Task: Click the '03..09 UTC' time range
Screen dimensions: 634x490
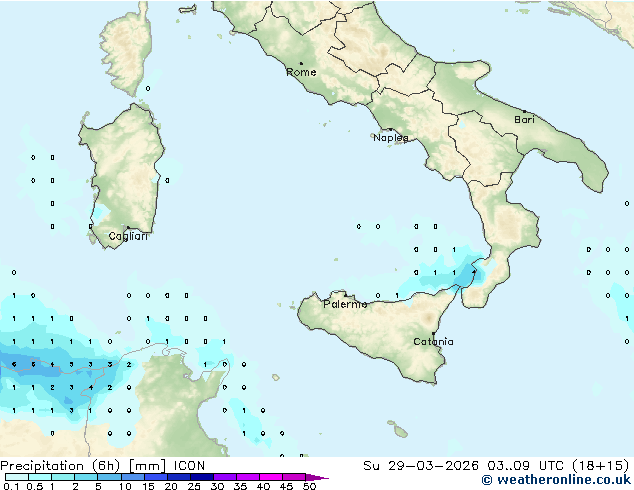Action: point(525,466)
